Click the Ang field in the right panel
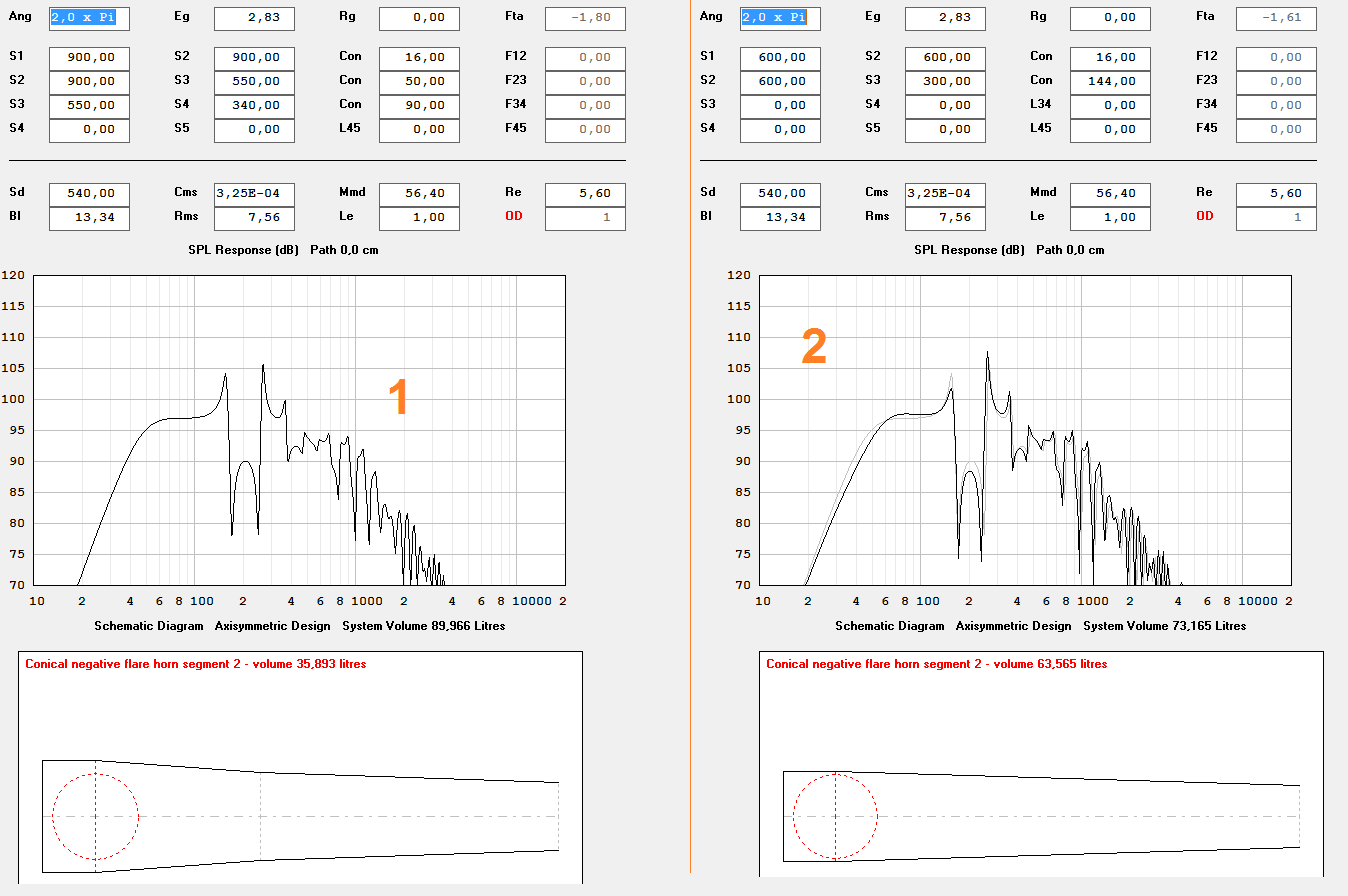The height and width of the screenshot is (896, 1348). click(x=780, y=18)
